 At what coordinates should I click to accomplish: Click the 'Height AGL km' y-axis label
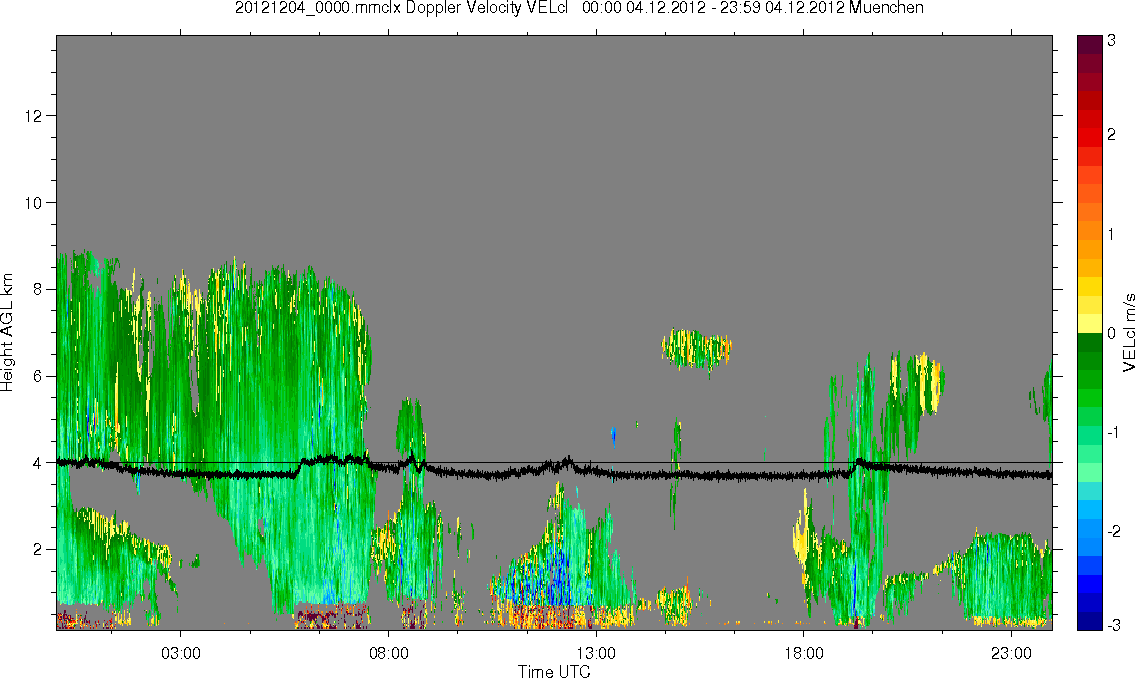[x=7, y=332]
